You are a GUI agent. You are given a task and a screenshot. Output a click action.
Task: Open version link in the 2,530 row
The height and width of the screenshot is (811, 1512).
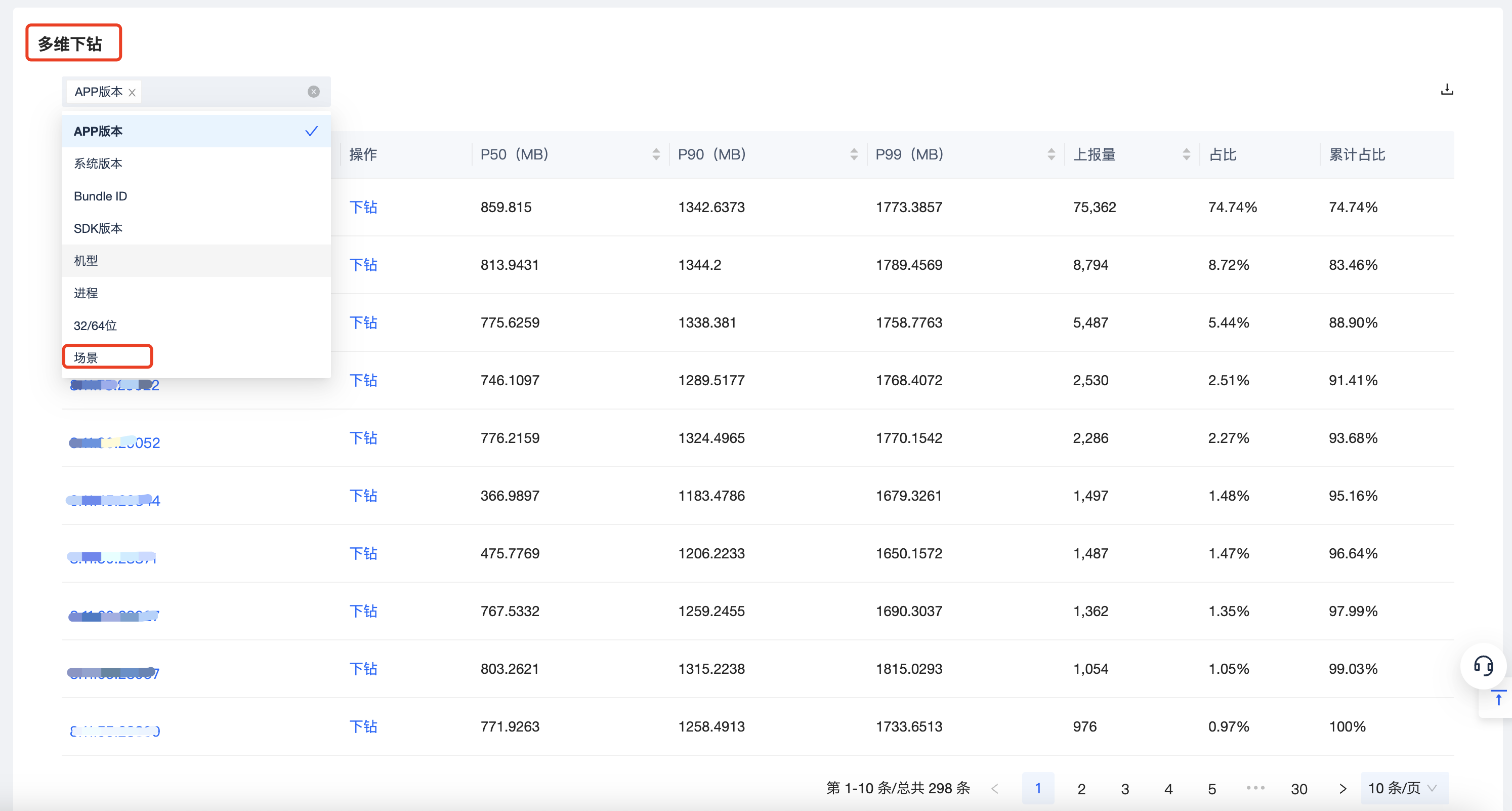[x=114, y=385]
